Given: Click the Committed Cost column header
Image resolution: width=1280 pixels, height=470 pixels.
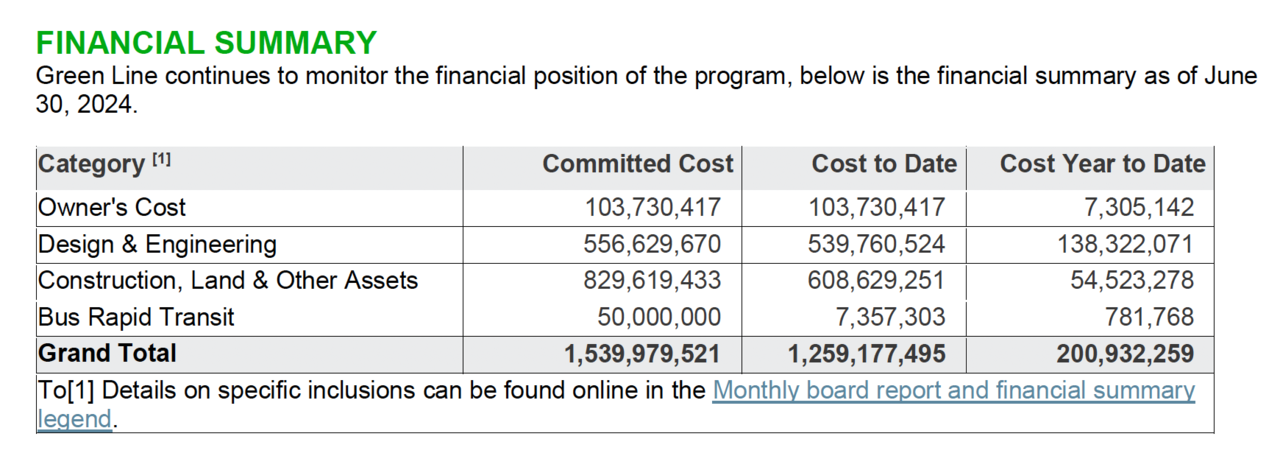Looking at the screenshot, I should [x=637, y=164].
